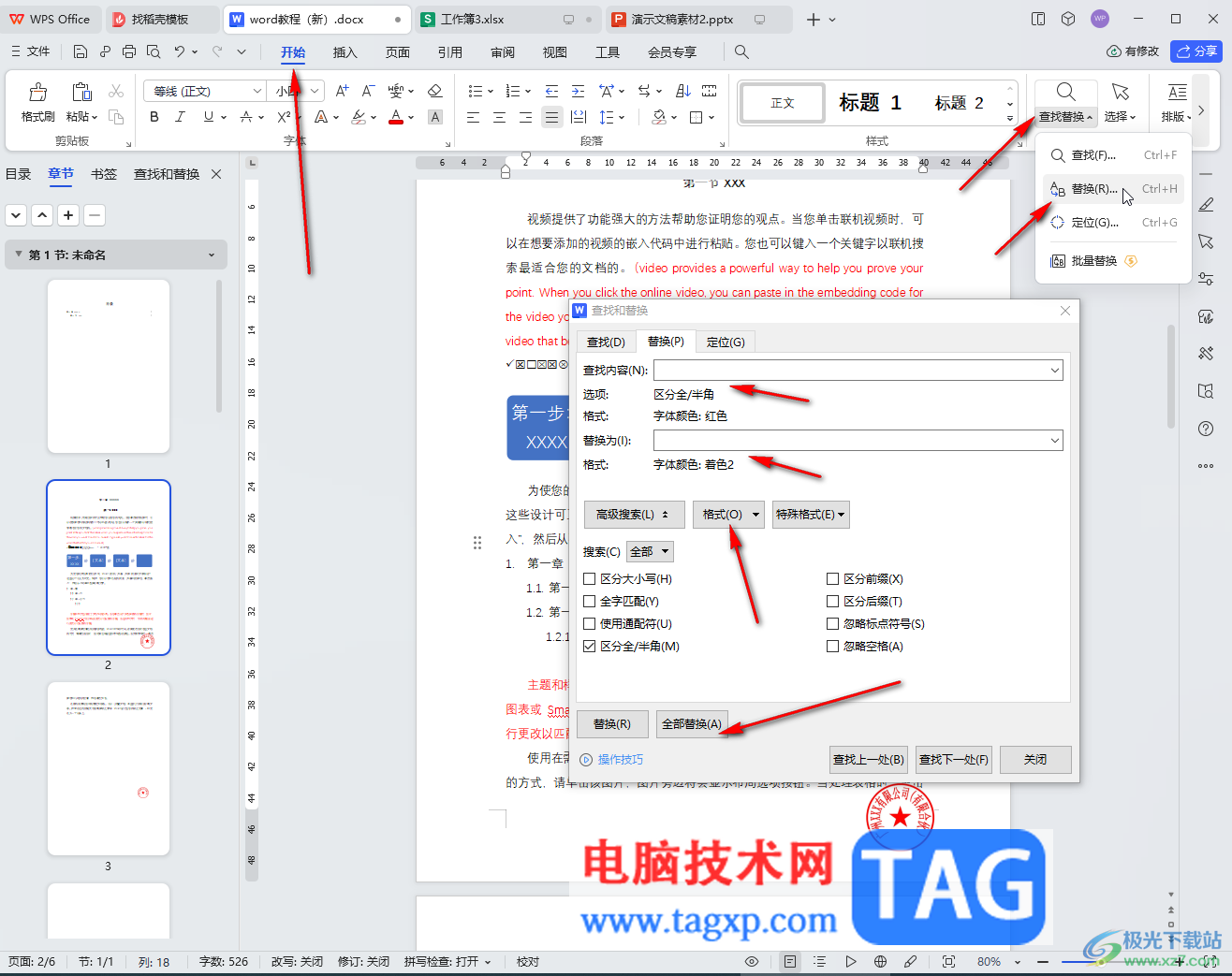1232x976 pixels.
Task: Expand the 第1节: 未命名 section dropdown
Action: coord(212,255)
